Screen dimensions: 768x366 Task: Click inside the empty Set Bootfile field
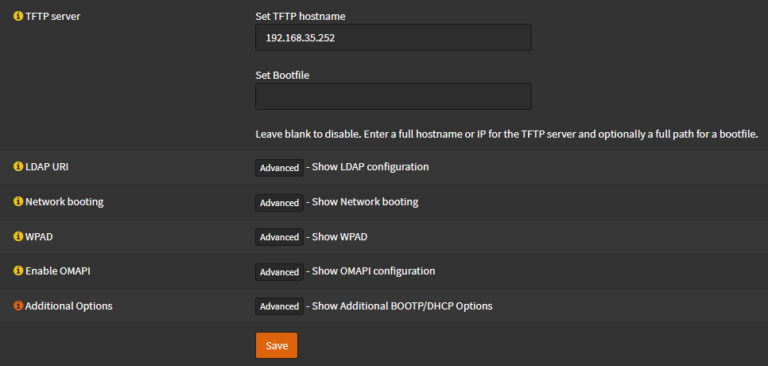[x=393, y=96]
